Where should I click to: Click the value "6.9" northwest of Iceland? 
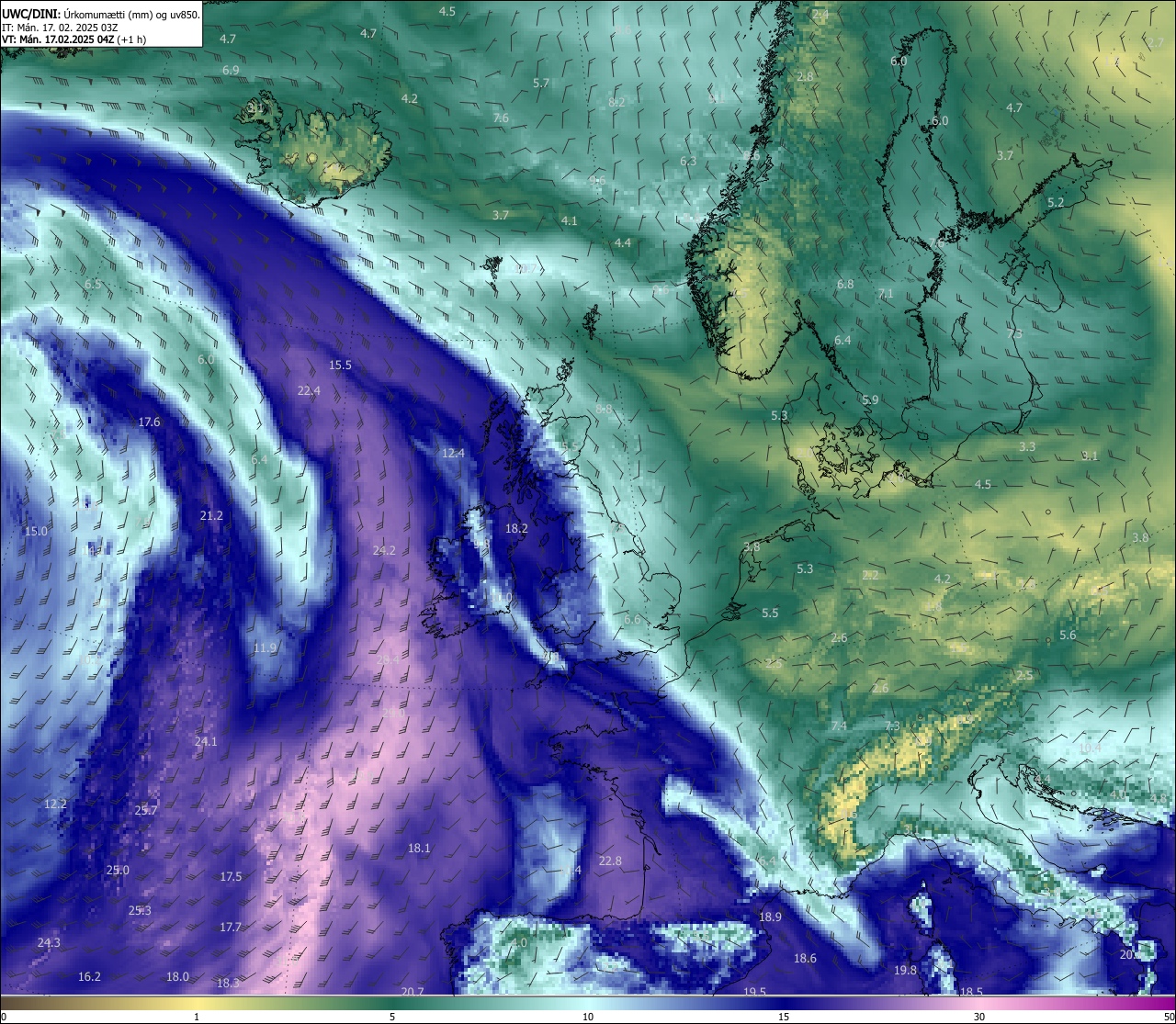231,70
